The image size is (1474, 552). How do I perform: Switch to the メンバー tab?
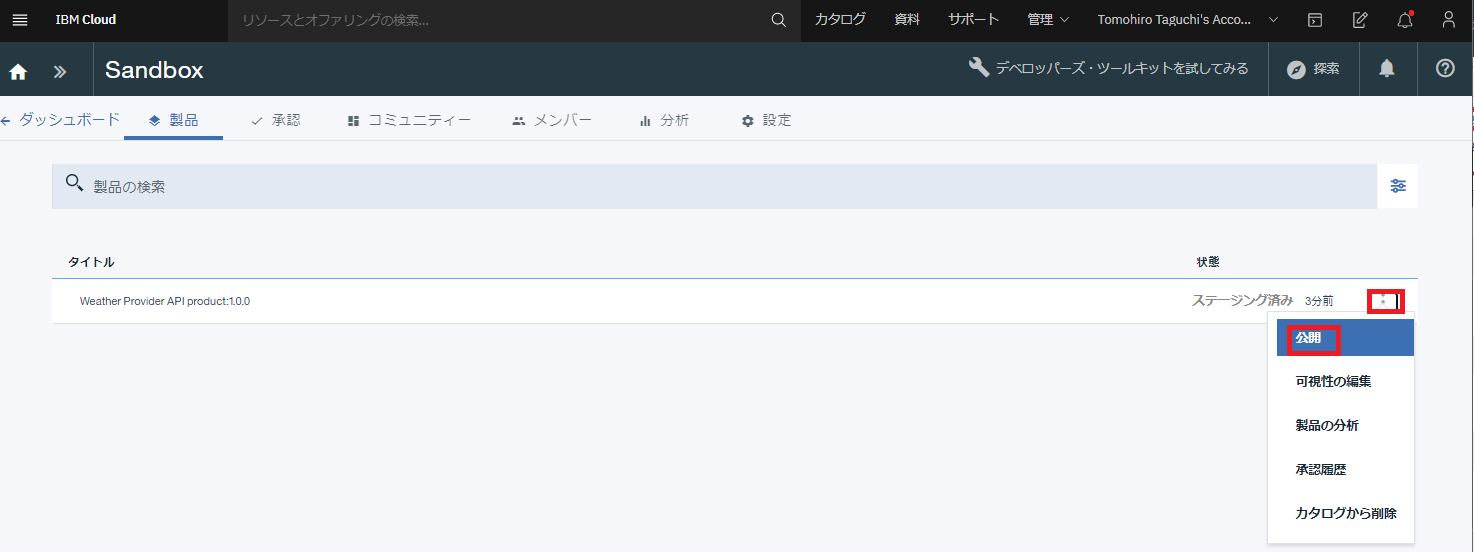pos(552,120)
